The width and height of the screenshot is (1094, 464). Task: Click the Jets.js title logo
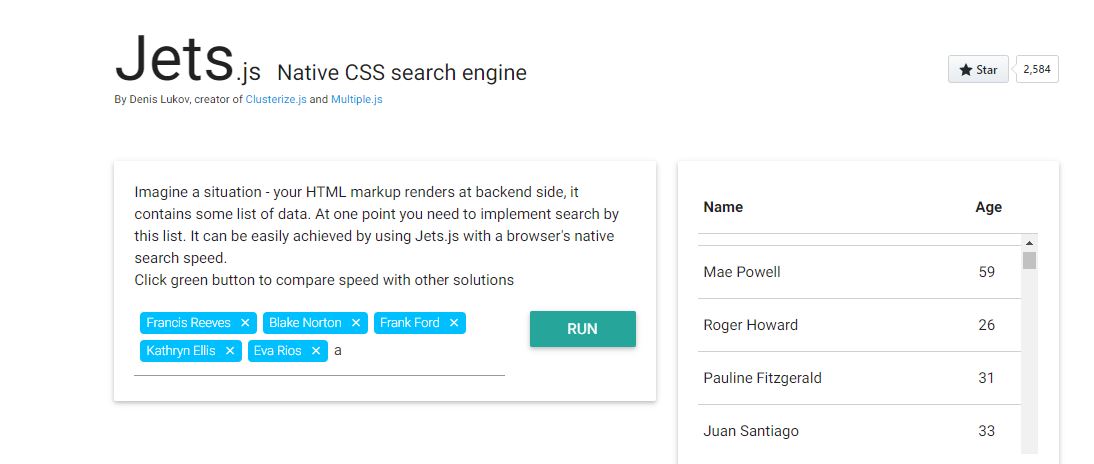click(188, 61)
